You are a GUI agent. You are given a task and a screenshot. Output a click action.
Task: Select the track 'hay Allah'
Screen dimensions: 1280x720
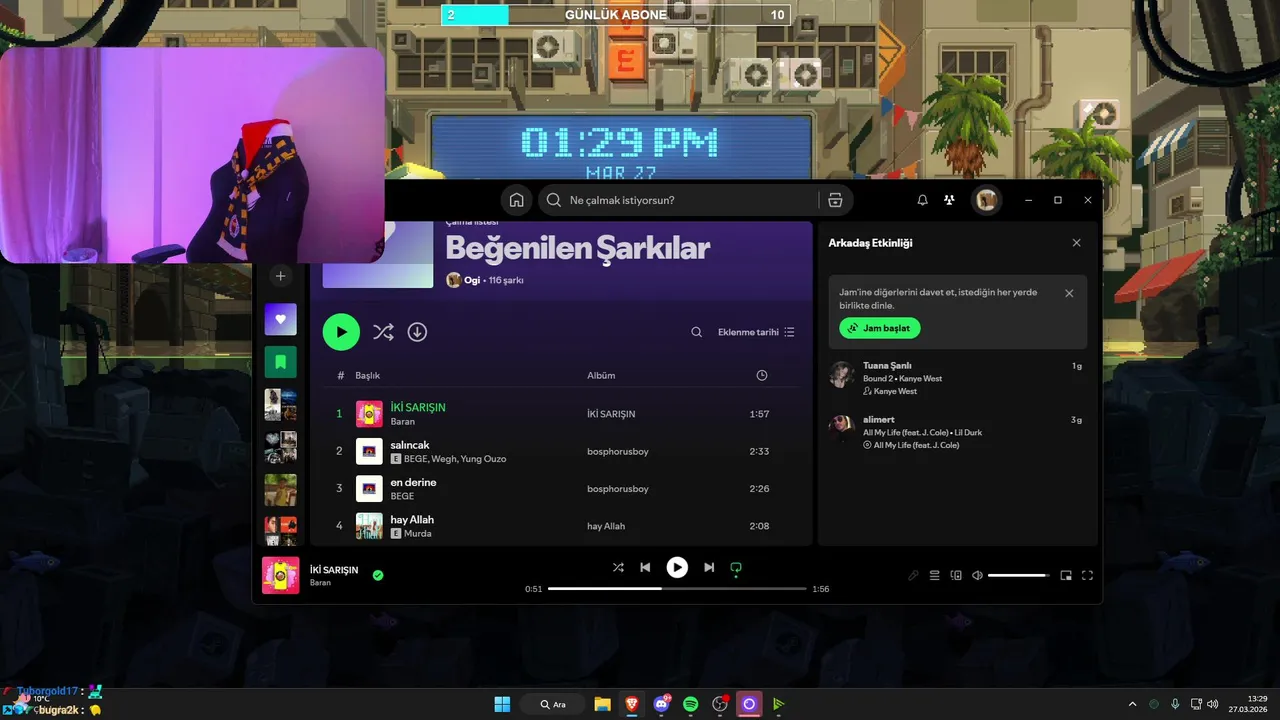point(412,520)
